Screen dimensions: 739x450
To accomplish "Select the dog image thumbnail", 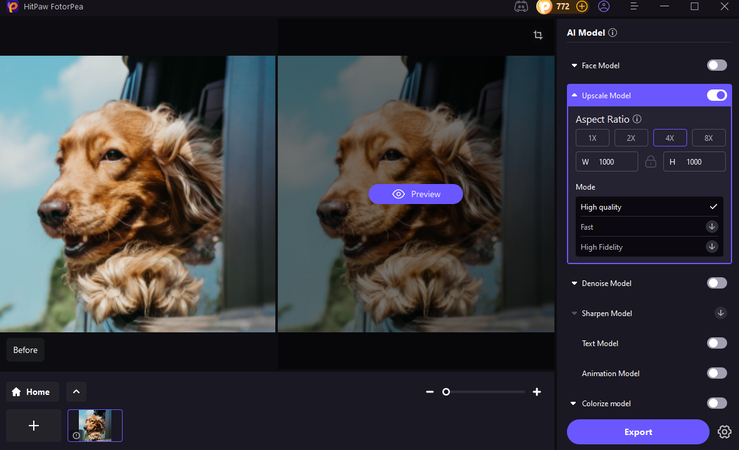I will pos(95,425).
